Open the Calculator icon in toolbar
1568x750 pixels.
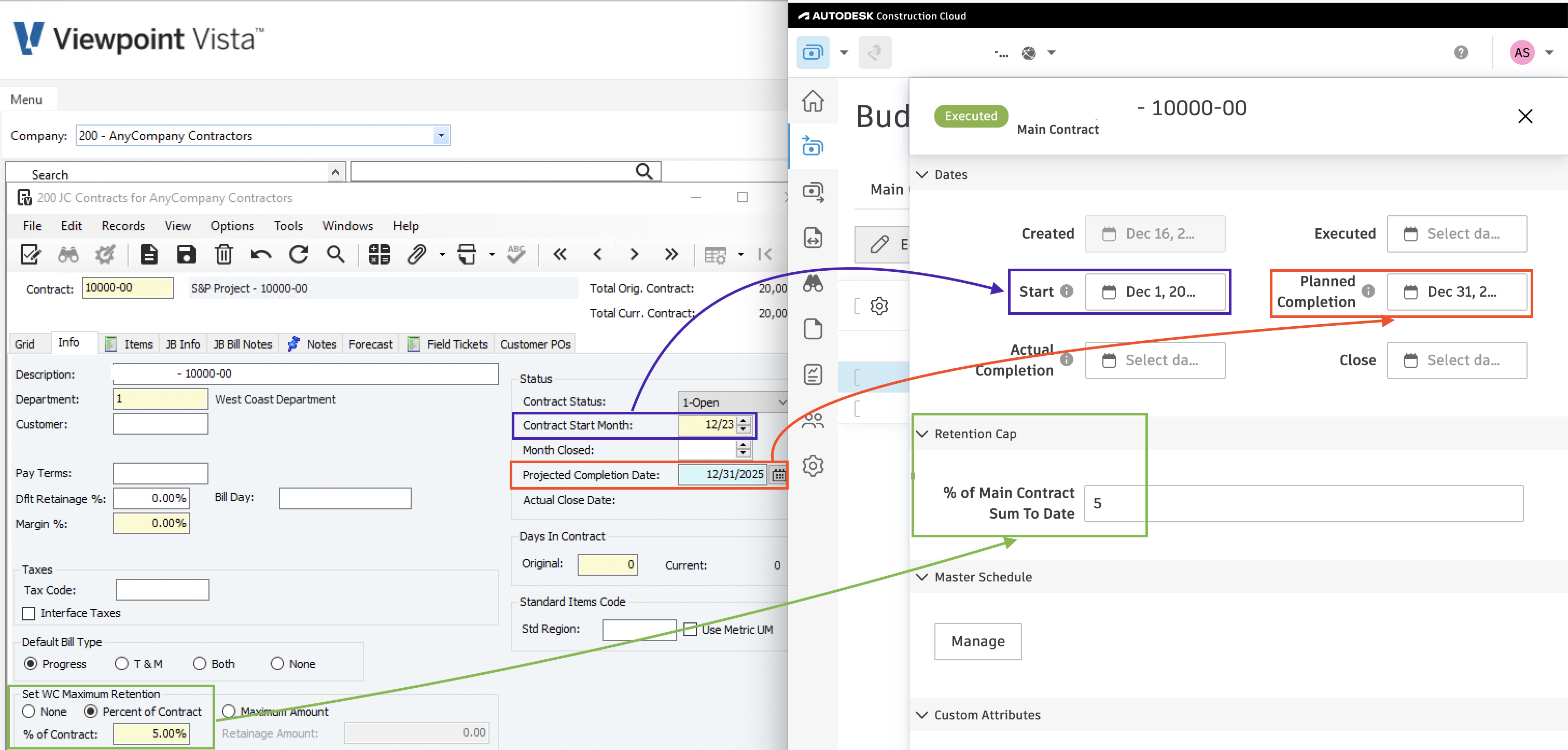[x=379, y=255]
